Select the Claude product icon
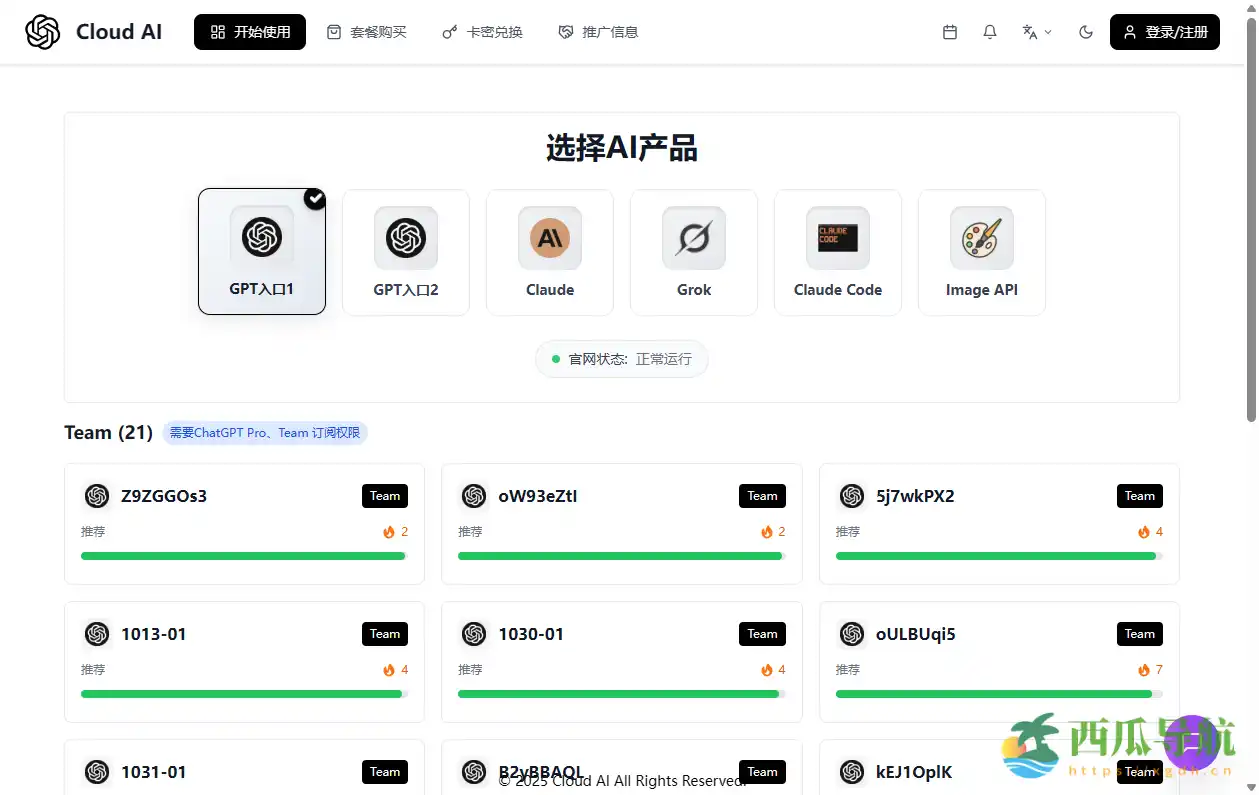The image size is (1259, 795). click(x=549, y=238)
